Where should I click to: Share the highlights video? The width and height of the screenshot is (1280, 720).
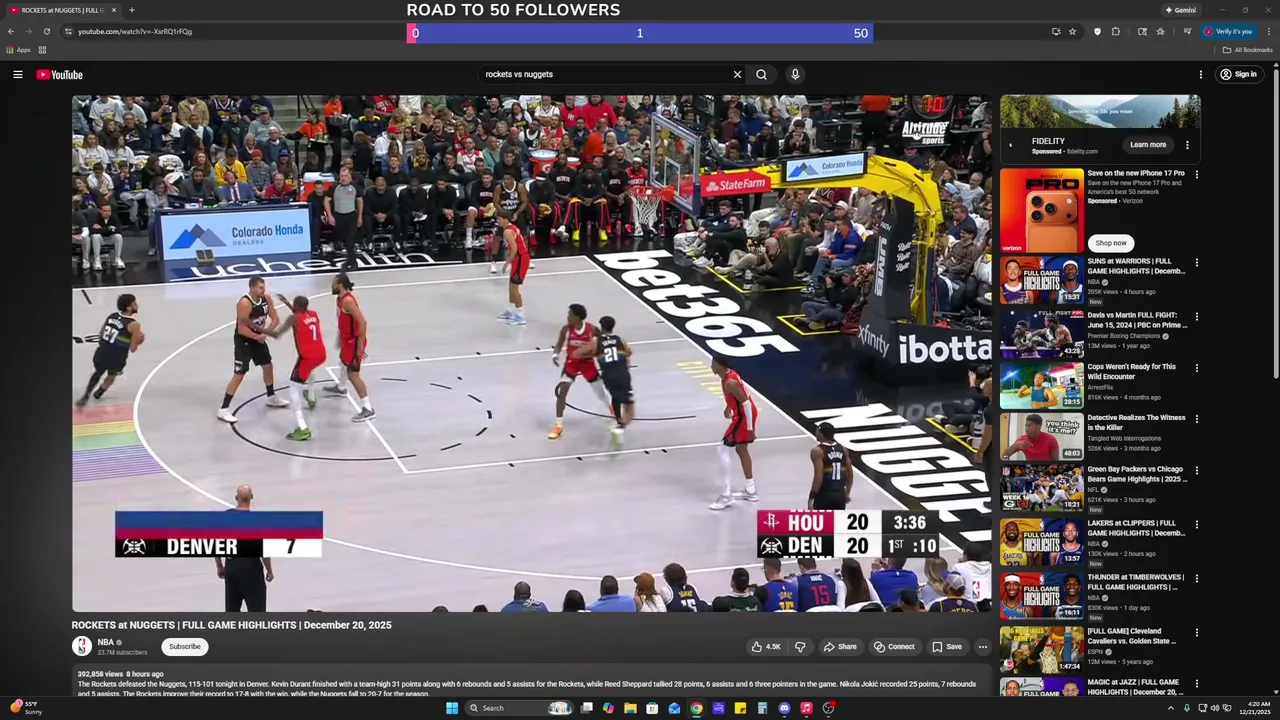[x=840, y=647]
